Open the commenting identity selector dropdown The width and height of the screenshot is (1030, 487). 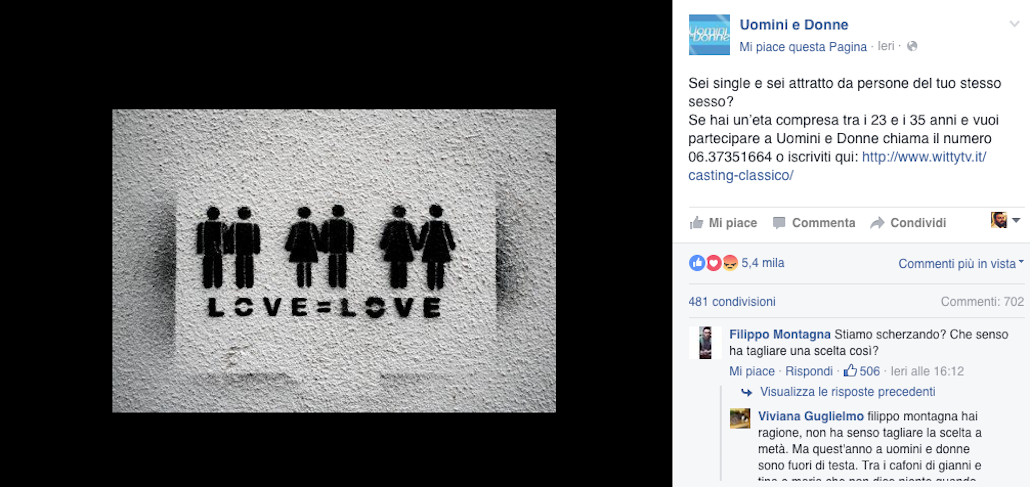1005,221
